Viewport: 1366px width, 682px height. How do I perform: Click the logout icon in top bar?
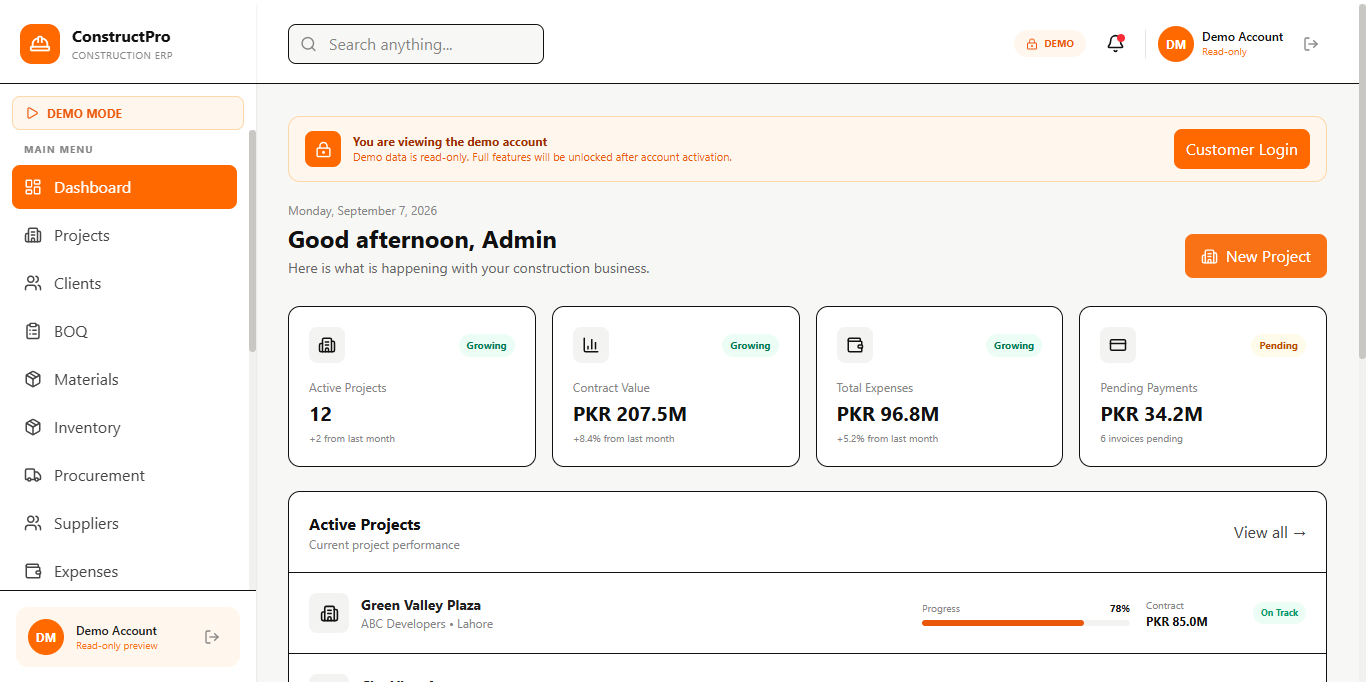[x=1311, y=44]
